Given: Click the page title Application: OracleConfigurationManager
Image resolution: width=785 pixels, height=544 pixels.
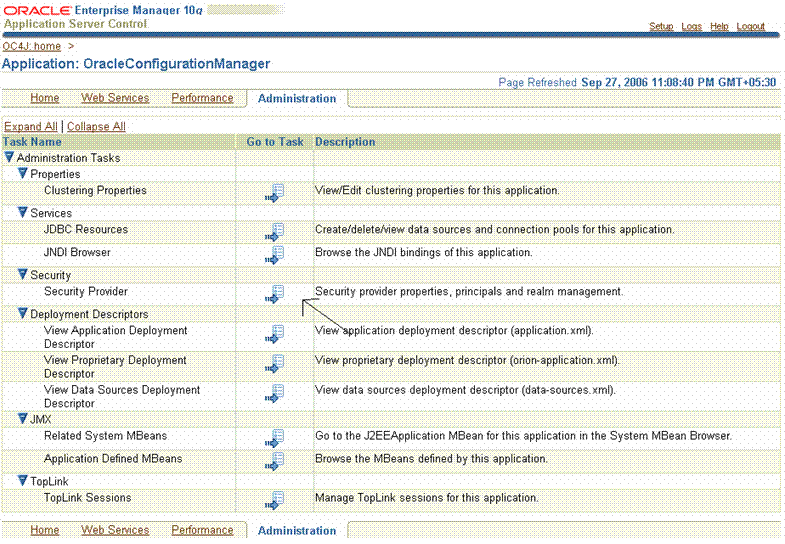Looking at the screenshot, I should coord(136,64).
